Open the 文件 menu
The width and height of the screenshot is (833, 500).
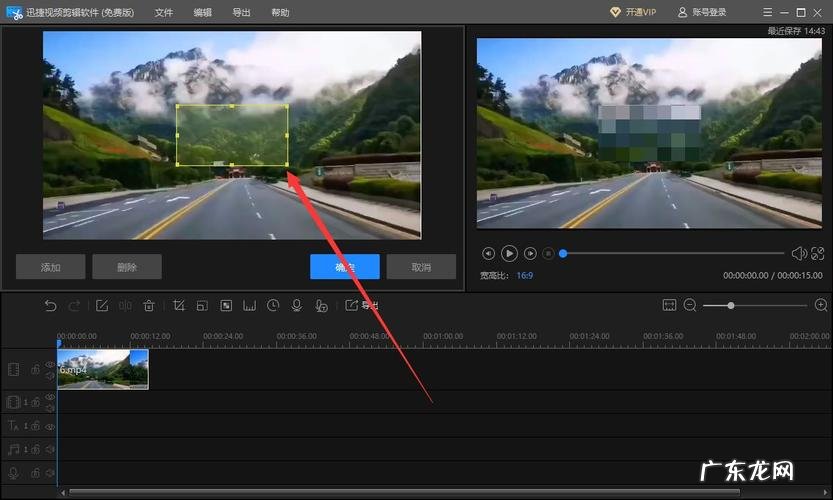tap(164, 13)
